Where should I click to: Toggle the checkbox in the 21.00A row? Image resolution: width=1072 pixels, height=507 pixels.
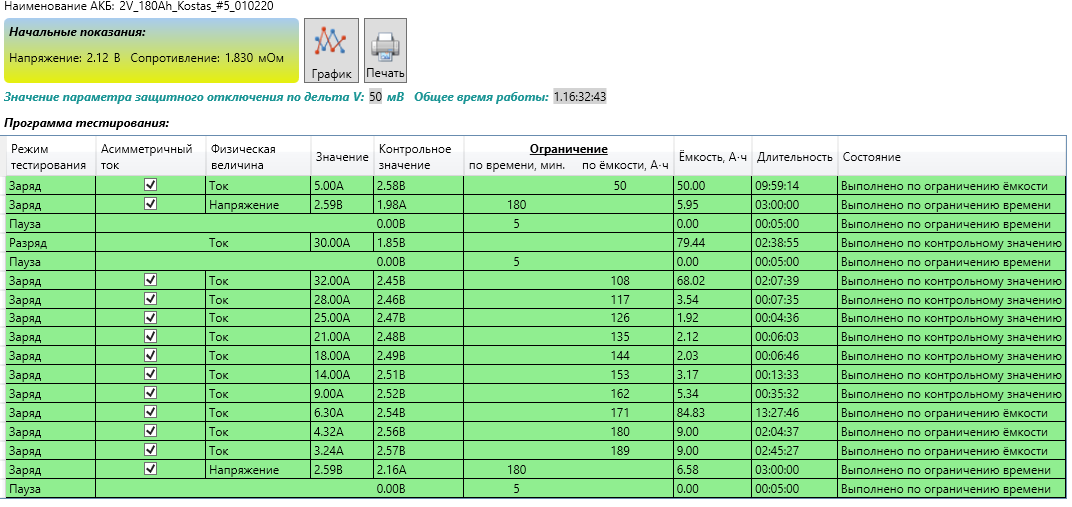(151, 336)
